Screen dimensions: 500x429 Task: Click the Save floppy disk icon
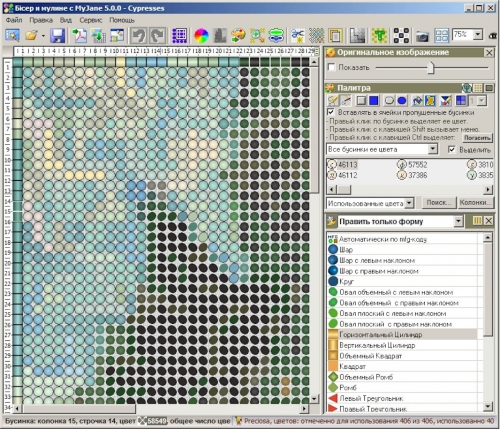[x=58, y=35]
